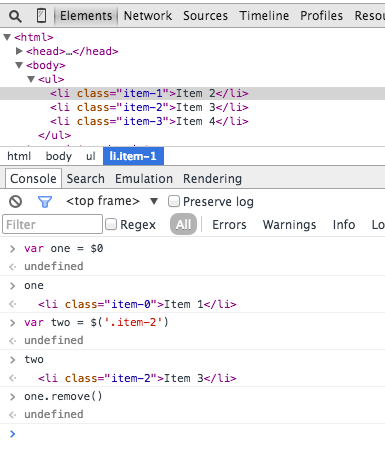Collapse the body element node
Image resolution: width=385 pixels, height=458 pixels.
[19, 65]
